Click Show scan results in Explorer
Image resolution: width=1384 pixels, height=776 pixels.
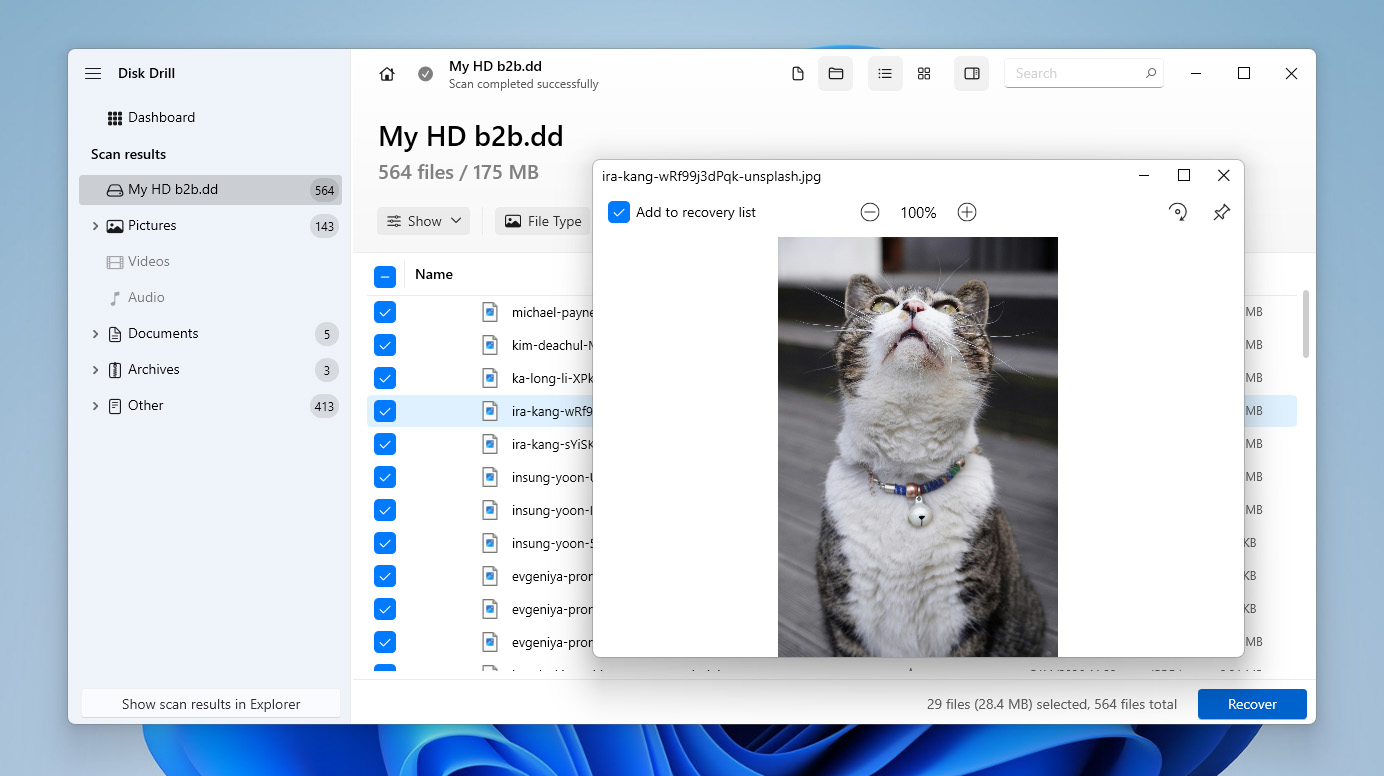(211, 704)
